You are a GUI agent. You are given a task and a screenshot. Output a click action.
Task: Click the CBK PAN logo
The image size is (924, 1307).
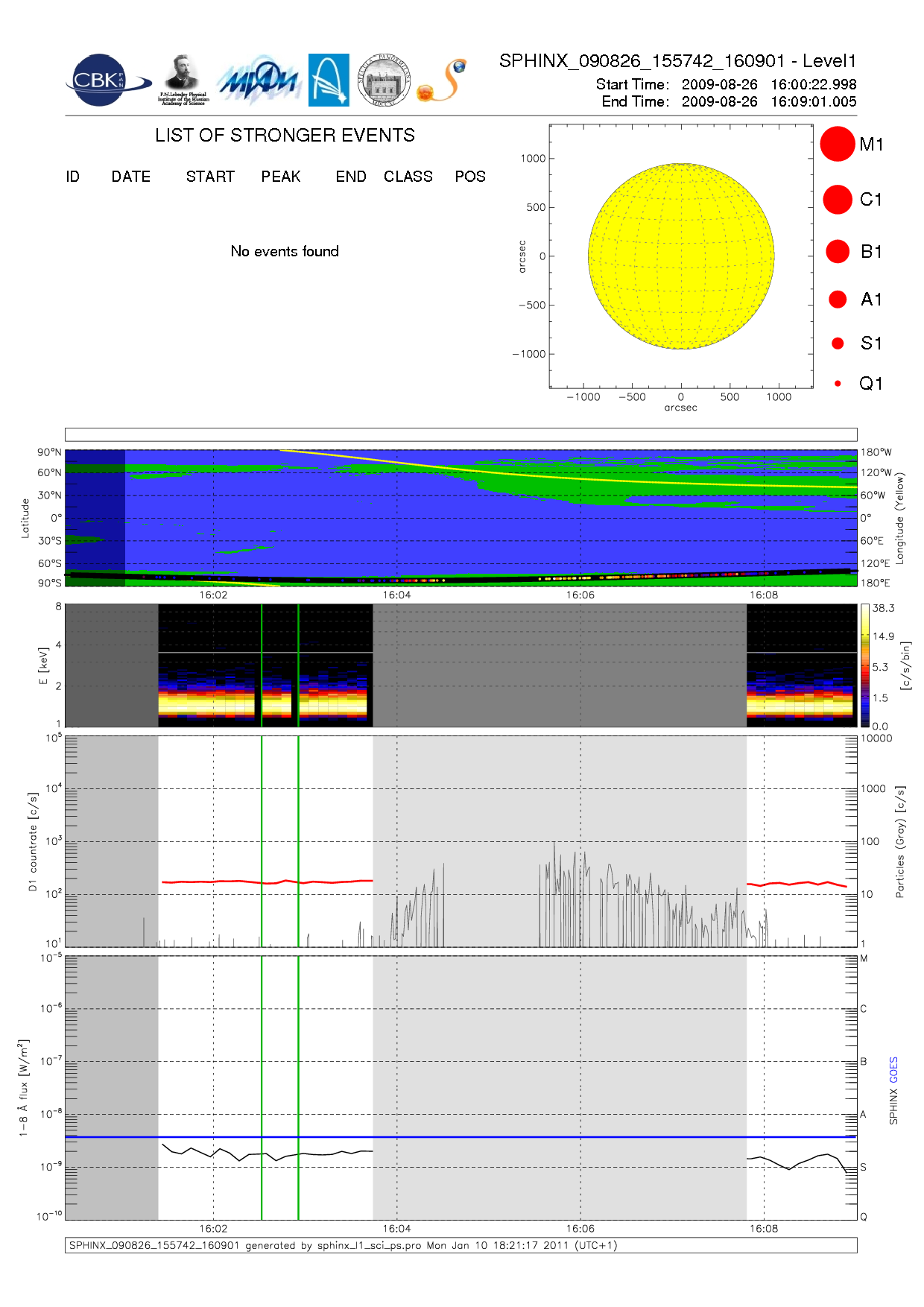[x=104, y=80]
